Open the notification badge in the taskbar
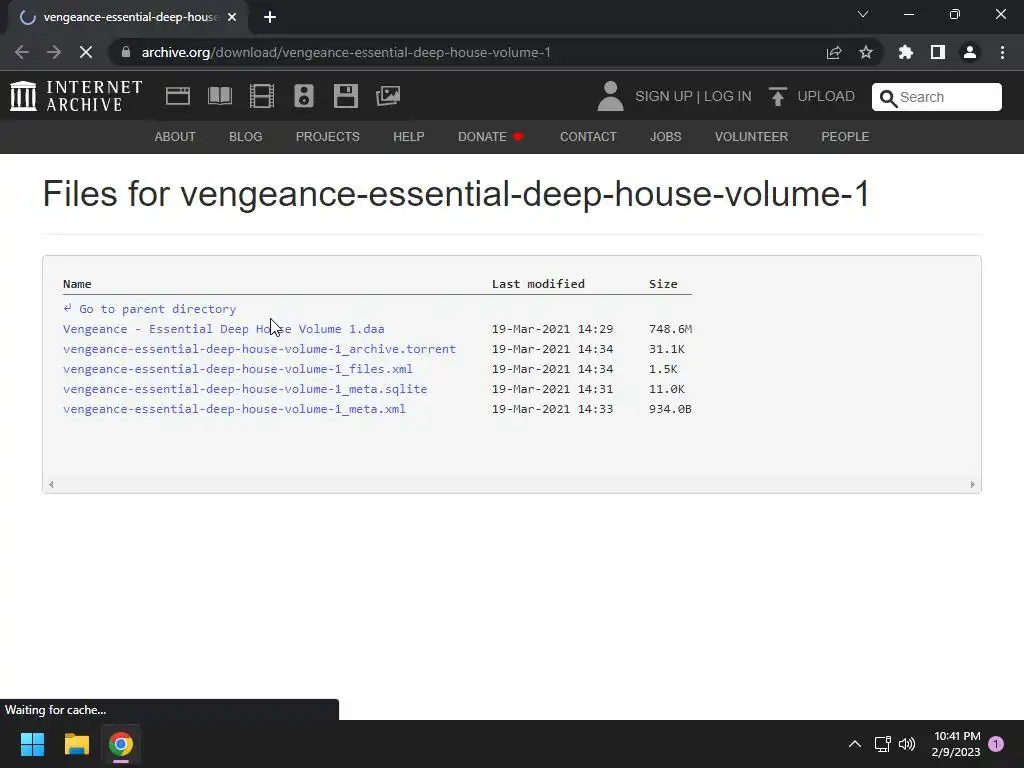Image resolution: width=1024 pixels, height=768 pixels. (996, 744)
